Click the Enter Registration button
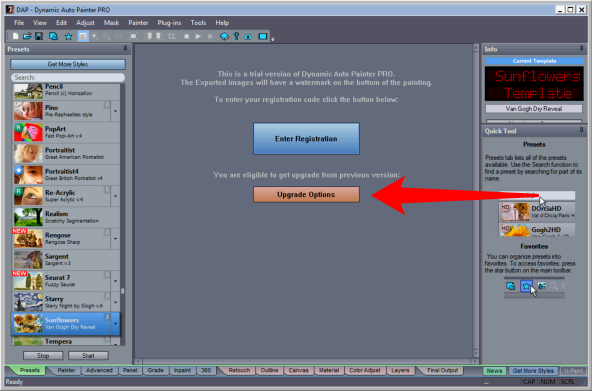This screenshot has height=391, width=593. [306, 139]
